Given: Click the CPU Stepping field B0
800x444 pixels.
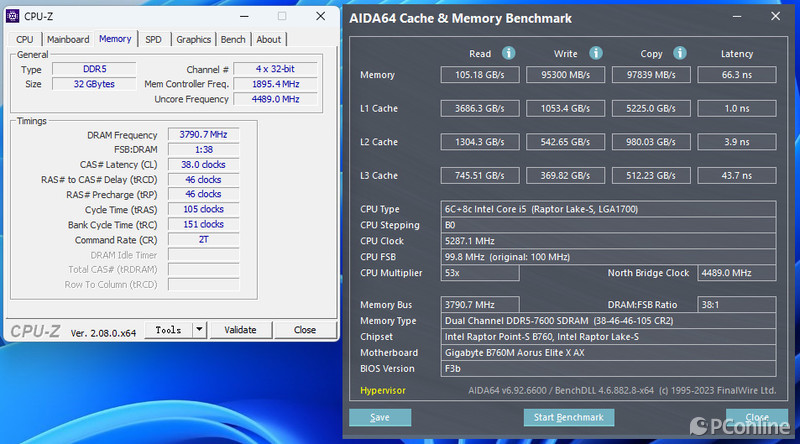Looking at the screenshot, I should click(608, 225).
